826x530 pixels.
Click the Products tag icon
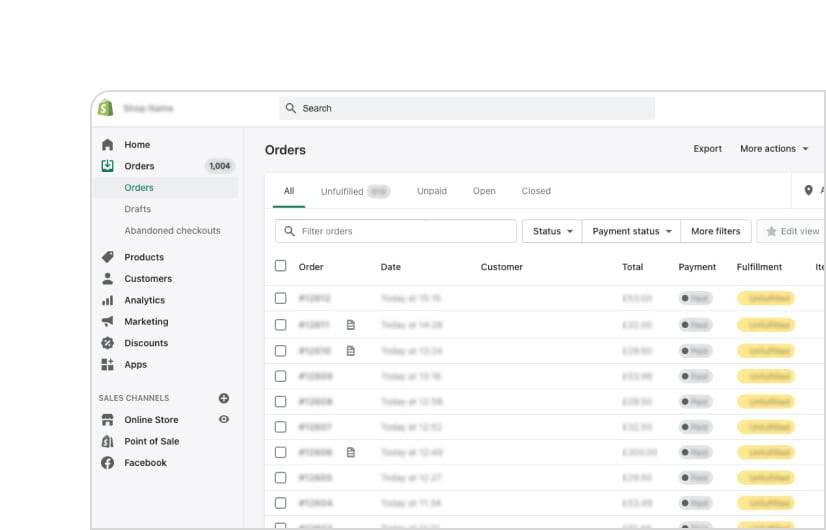coord(108,257)
